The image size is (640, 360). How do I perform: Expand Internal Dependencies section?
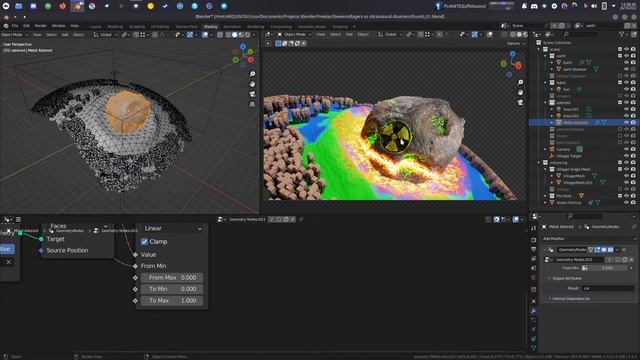[570, 298]
